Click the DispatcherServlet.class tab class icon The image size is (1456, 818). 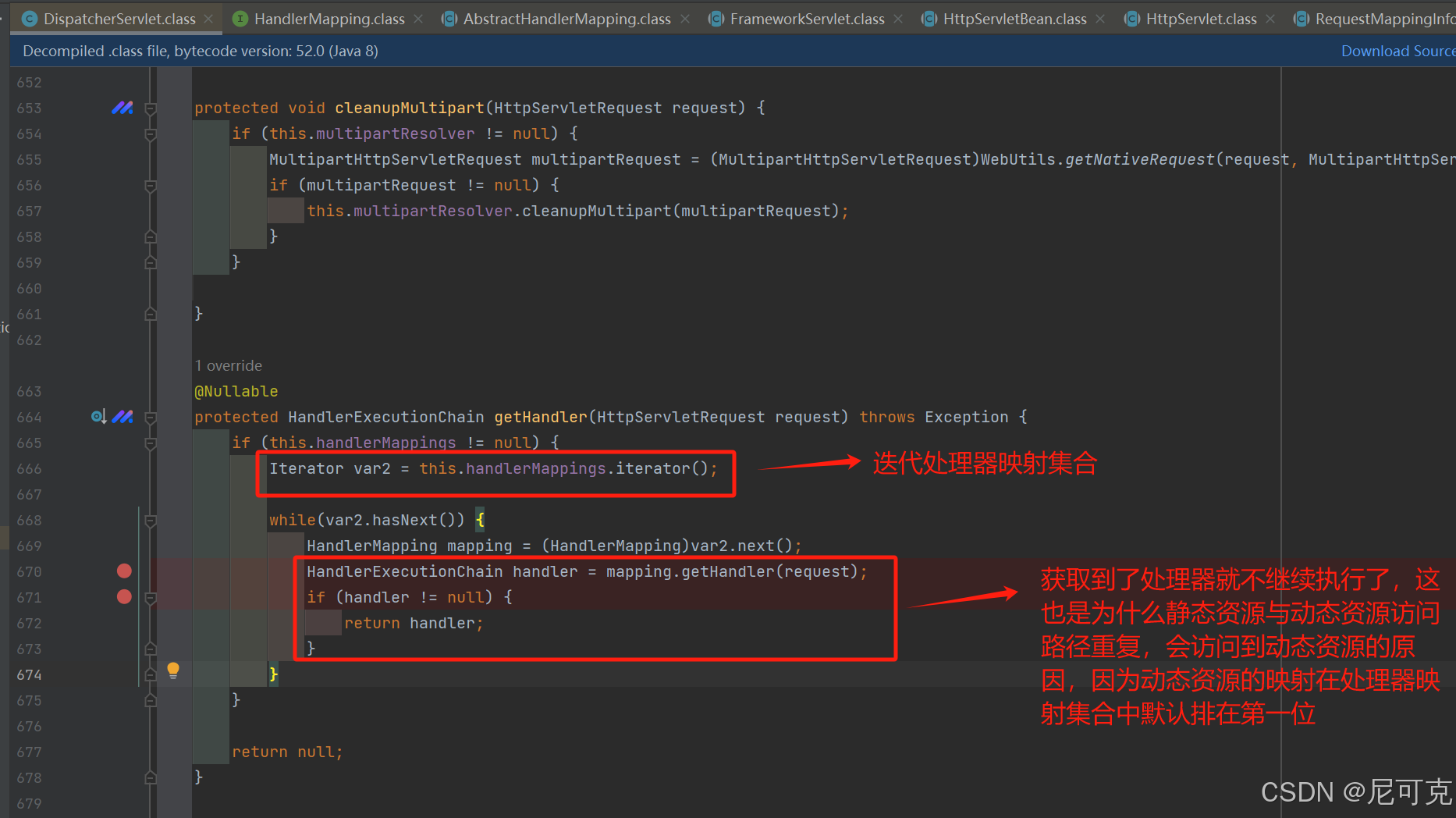pos(30,19)
